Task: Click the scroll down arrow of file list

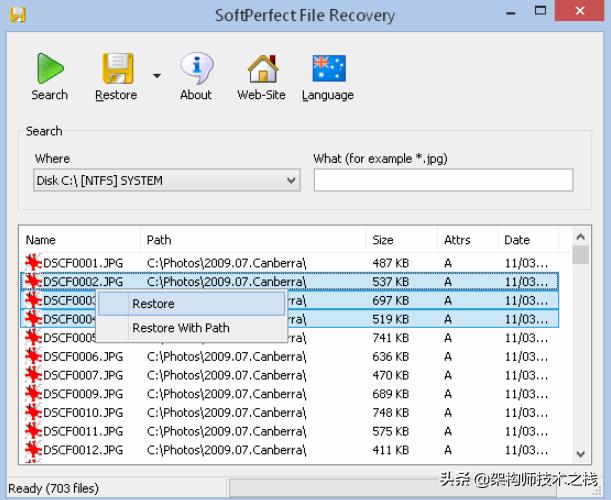Action: 581,454
